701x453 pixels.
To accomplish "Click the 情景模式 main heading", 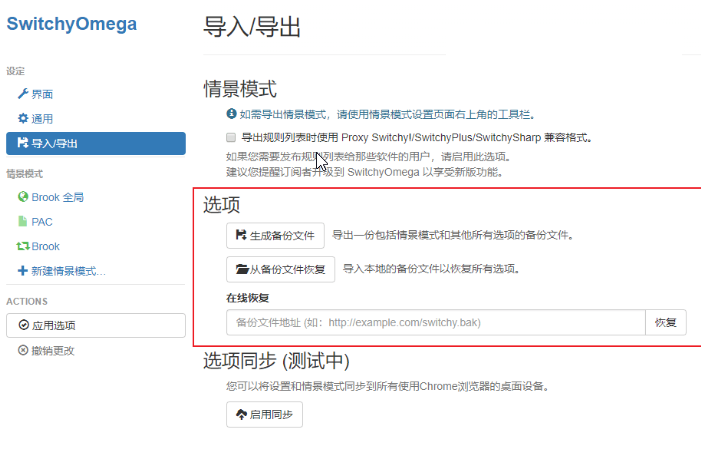I will [240, 89].
